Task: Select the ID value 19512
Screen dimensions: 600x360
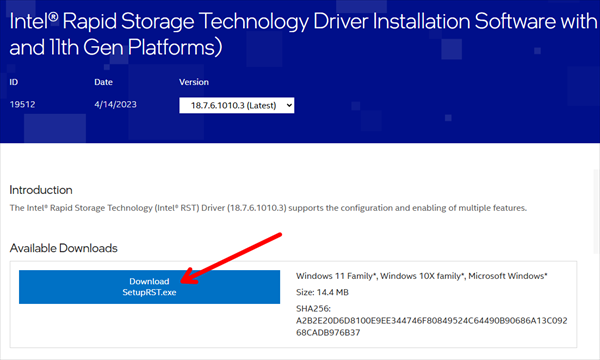Action: click(23, 104)
